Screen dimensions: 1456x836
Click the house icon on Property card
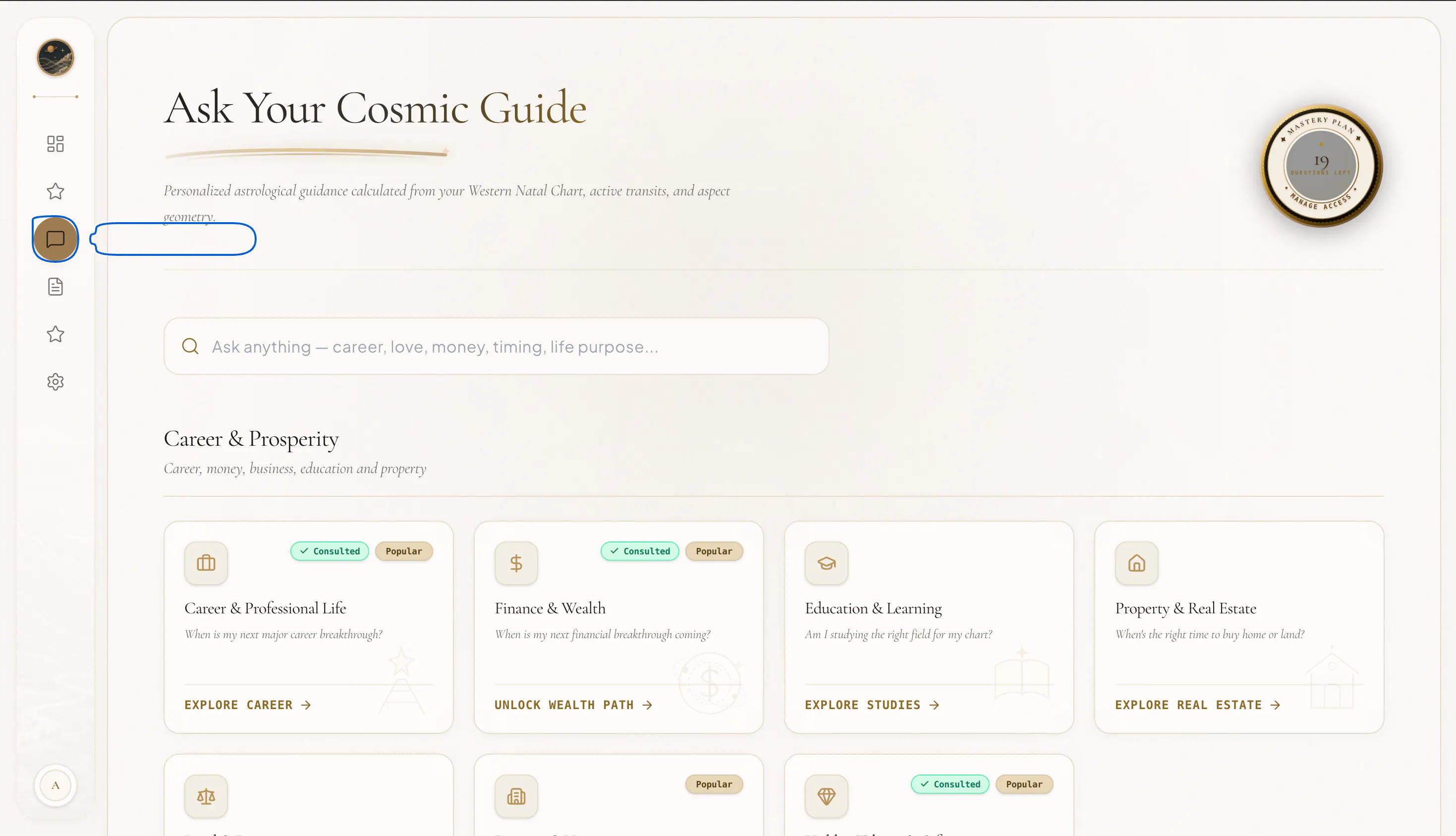pos(1136,563)
